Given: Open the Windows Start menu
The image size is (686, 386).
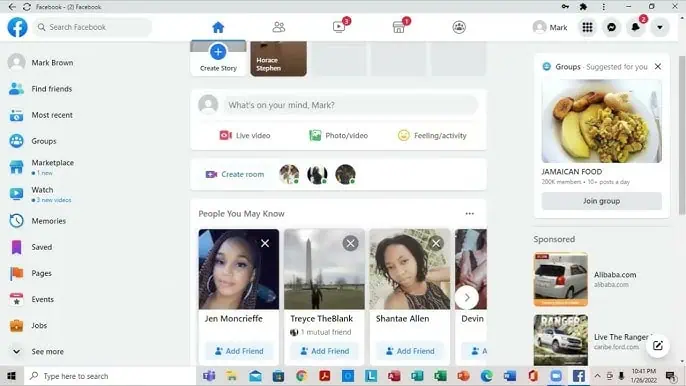Looking at the screenshot, I should 11,376.
